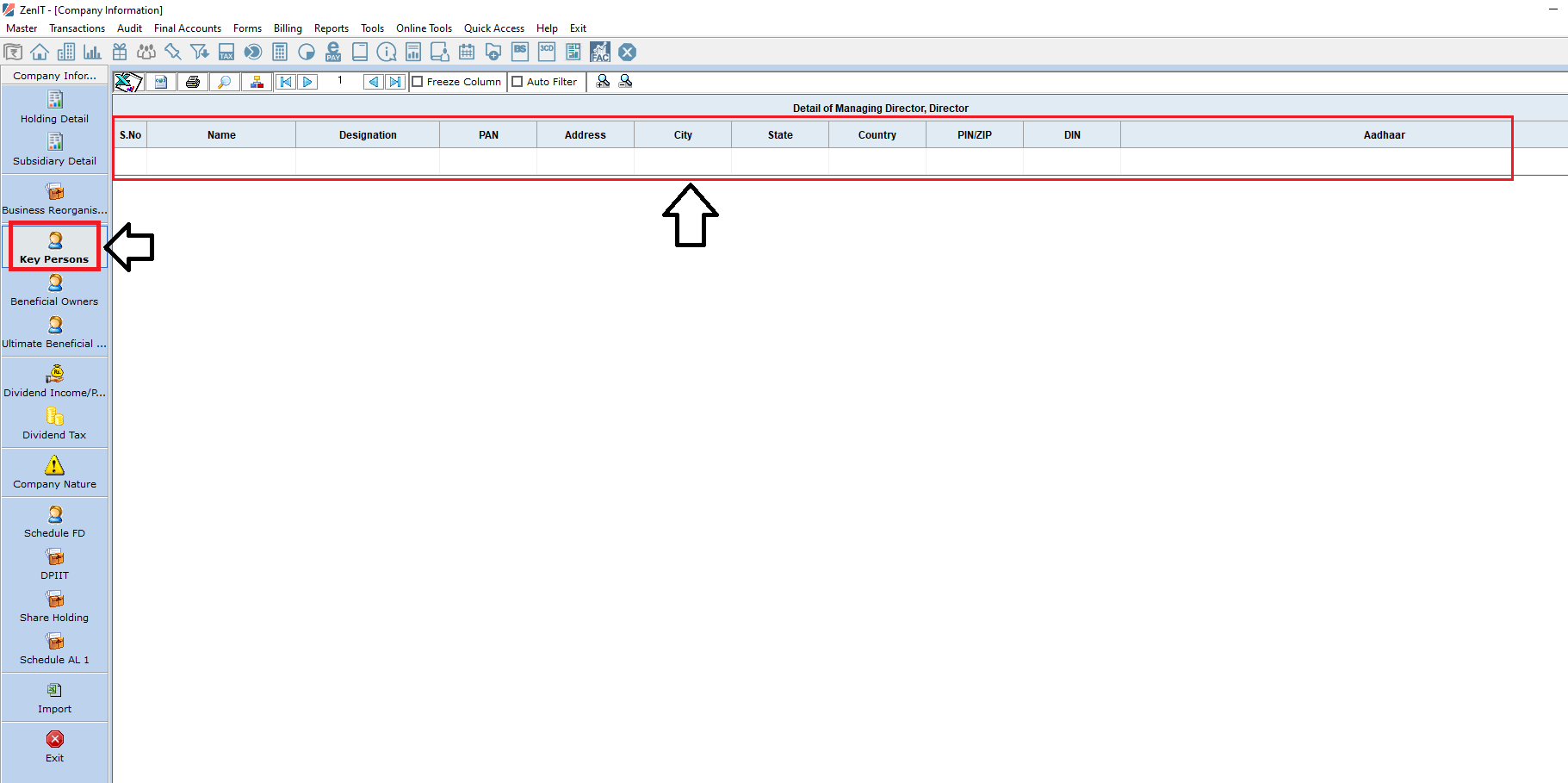The height and width of the screenshot is (783, 1568).
Task: Open the TAX icon in the toolbar
Action: click(226, 53)
